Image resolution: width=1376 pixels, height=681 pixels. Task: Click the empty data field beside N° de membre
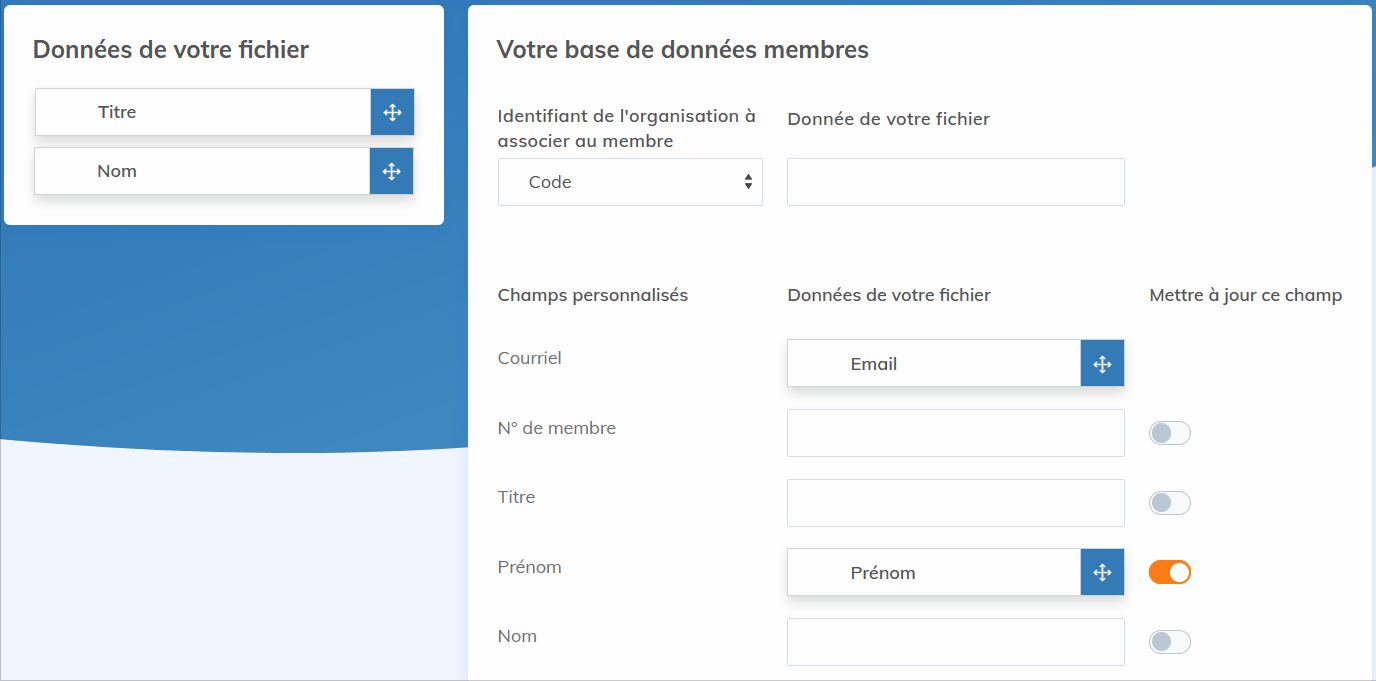[x=955, y=433]
